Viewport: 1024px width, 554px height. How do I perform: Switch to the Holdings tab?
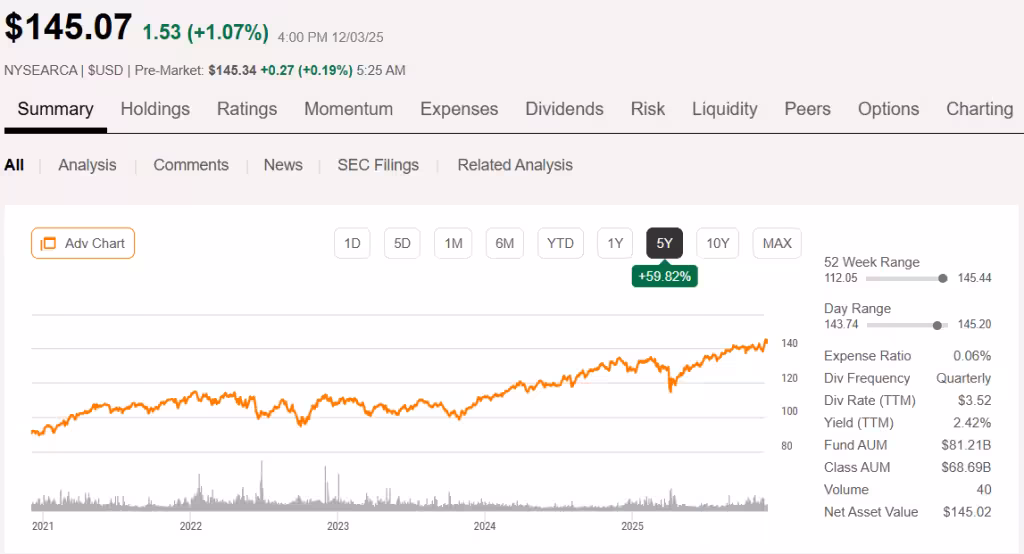click(155, 109)
